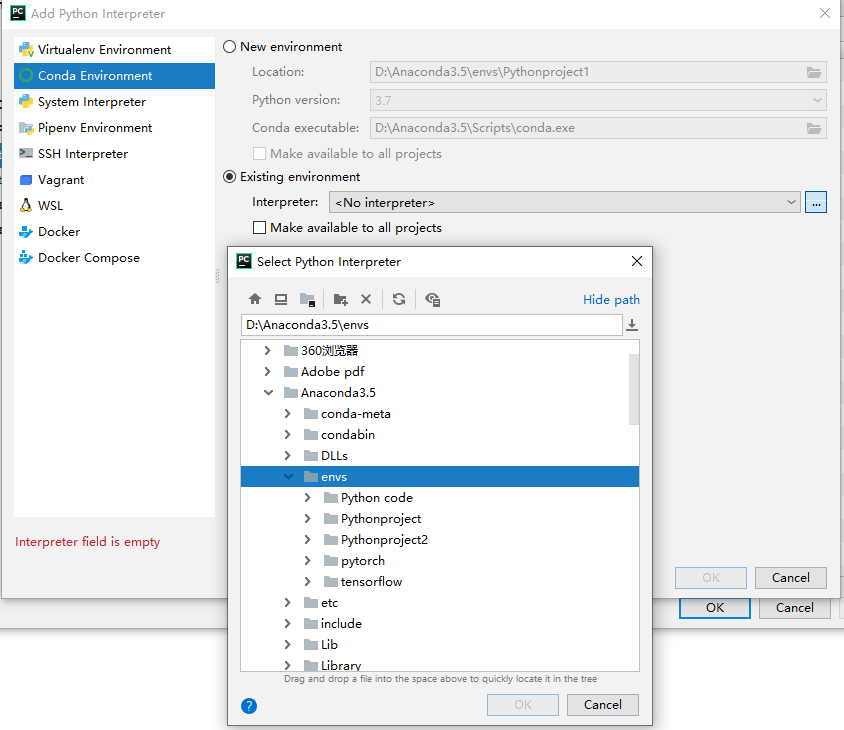
Task: Expand the include folder node
Action: tap(287, 623)
